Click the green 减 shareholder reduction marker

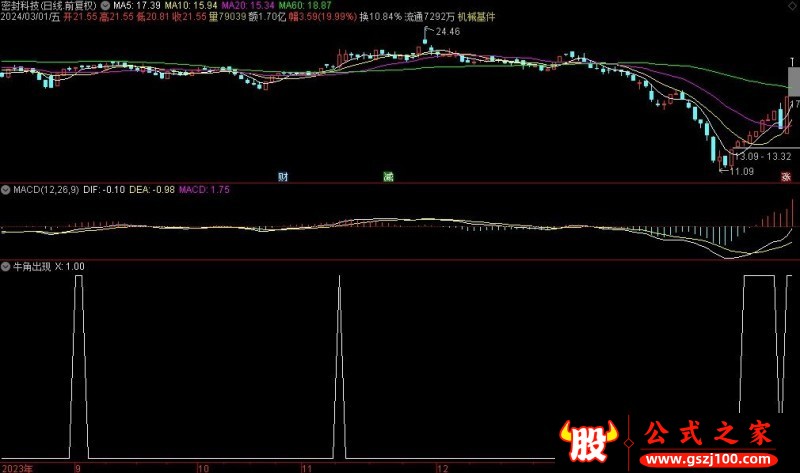(x=388, y=177)
